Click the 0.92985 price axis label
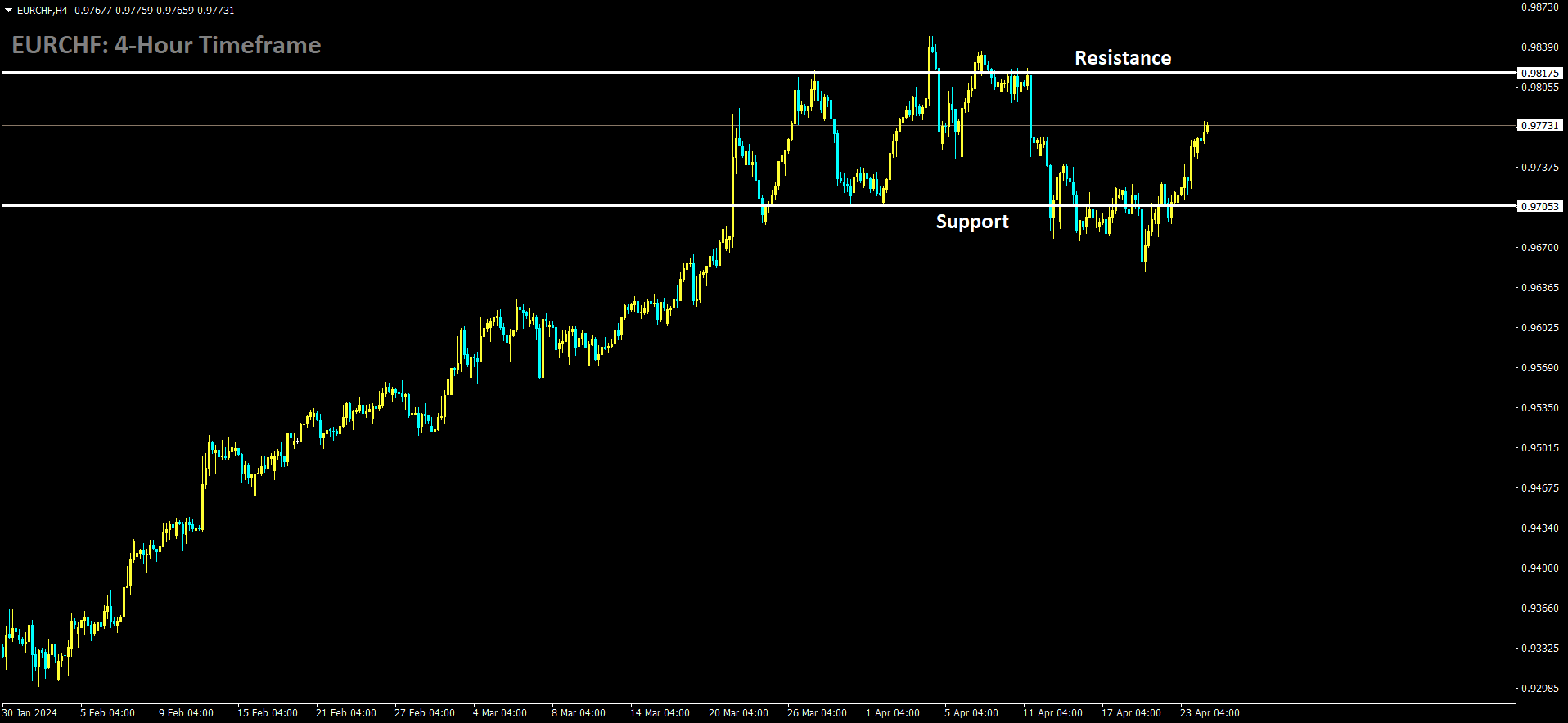Screen dimensions: 1568x723 tap(1539, 688)
